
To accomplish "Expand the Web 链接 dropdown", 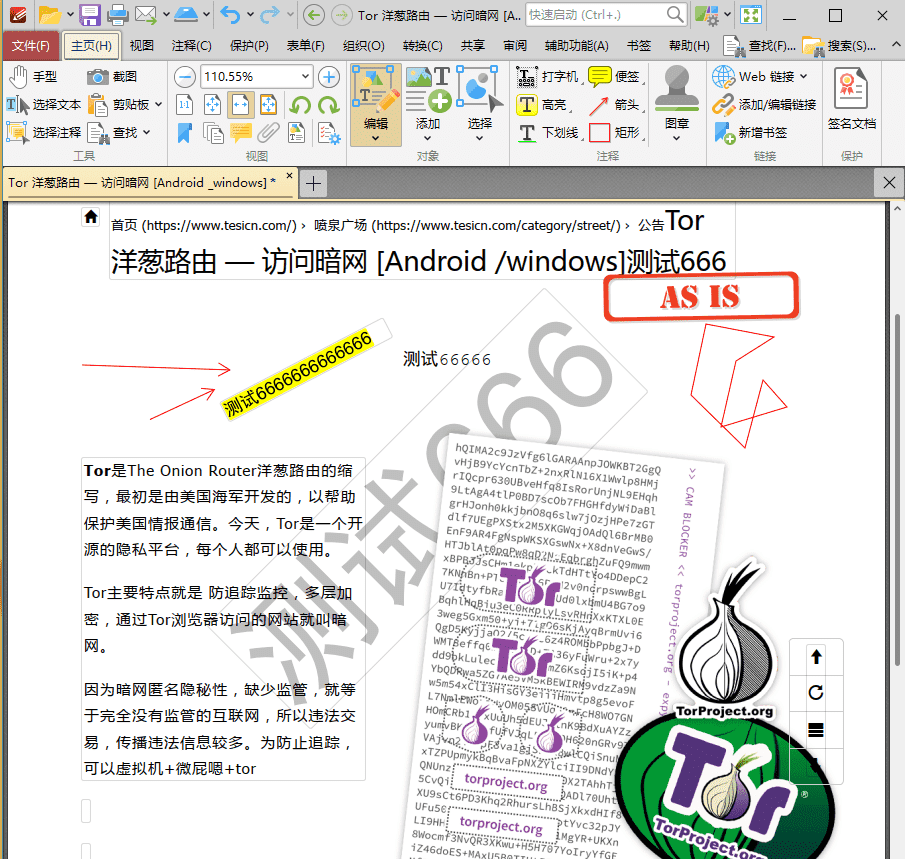I will pos(803,76).
